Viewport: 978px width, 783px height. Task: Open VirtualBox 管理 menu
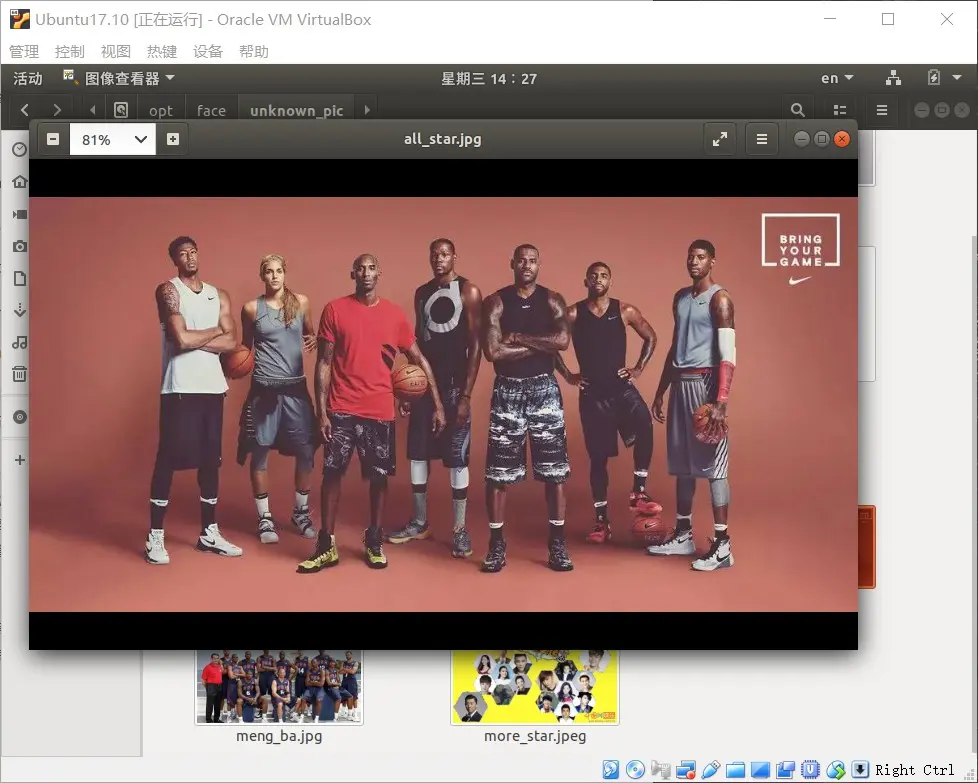coord(24,51)
